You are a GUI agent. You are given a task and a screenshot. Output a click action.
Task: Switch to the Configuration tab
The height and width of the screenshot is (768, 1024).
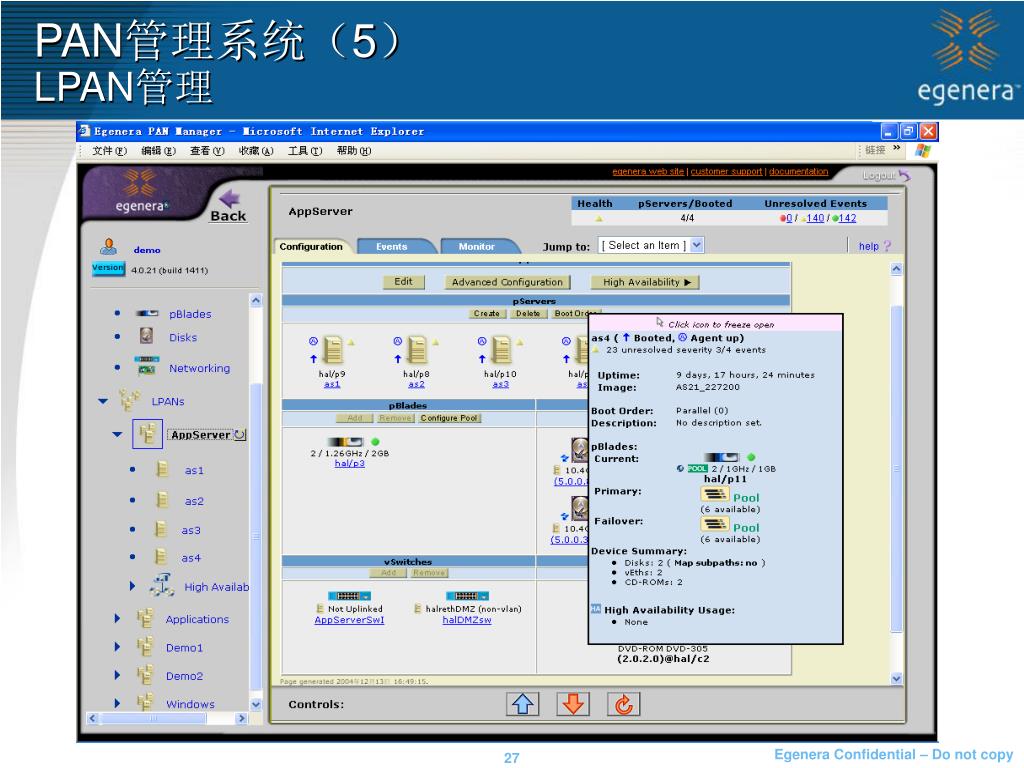click(x=312, y=246)
